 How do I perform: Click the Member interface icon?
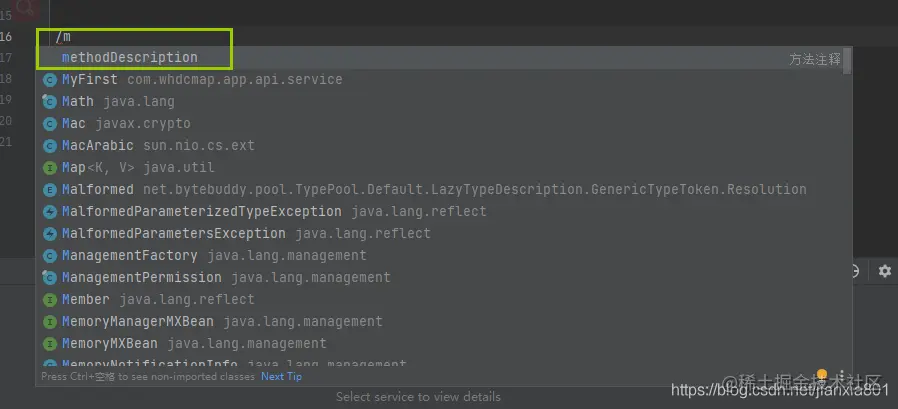[x=50, y=300]
